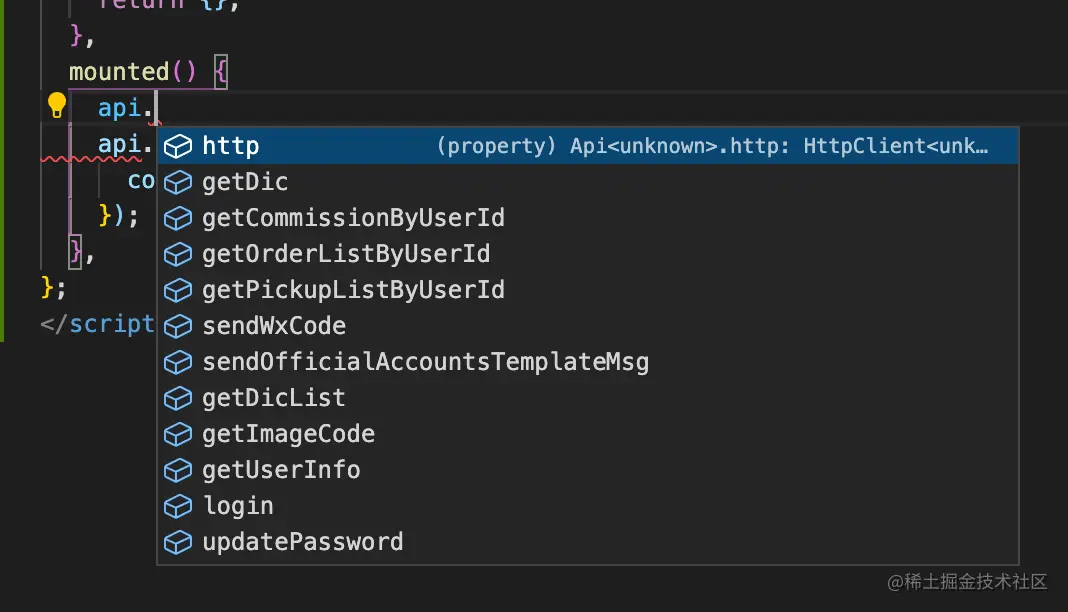
Task: Click the cube icon beside login
Action: point(178,506)
